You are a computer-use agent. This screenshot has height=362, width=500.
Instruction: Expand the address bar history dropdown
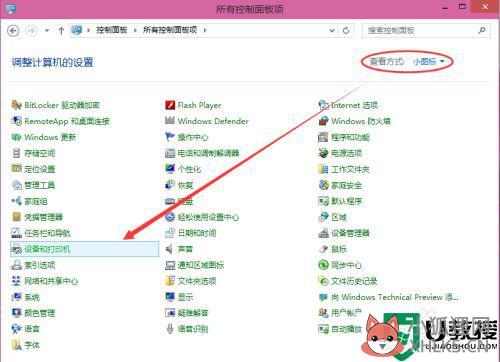pos(332,31)
